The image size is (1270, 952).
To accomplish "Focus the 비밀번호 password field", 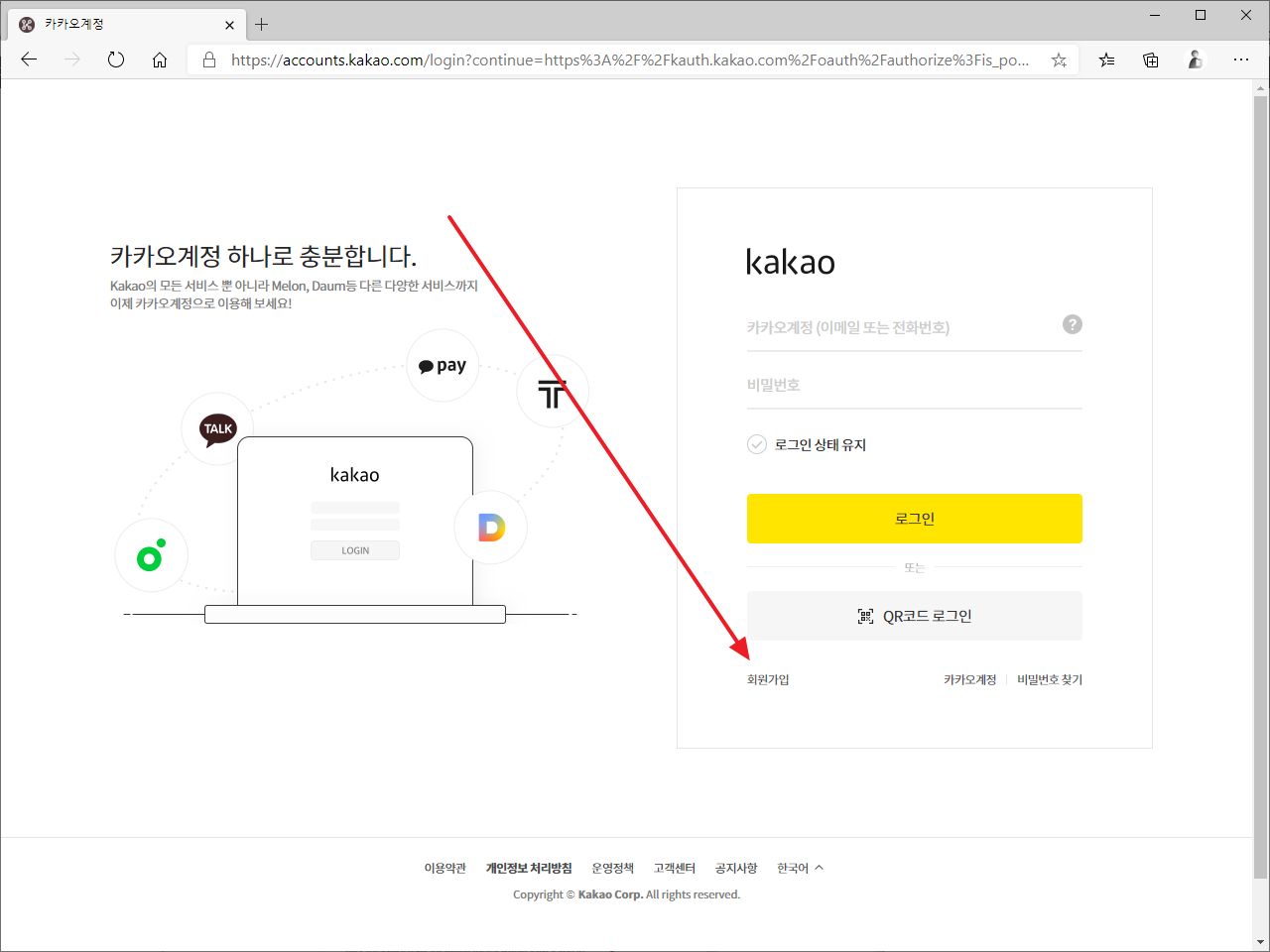I will (x=915, y=385).
